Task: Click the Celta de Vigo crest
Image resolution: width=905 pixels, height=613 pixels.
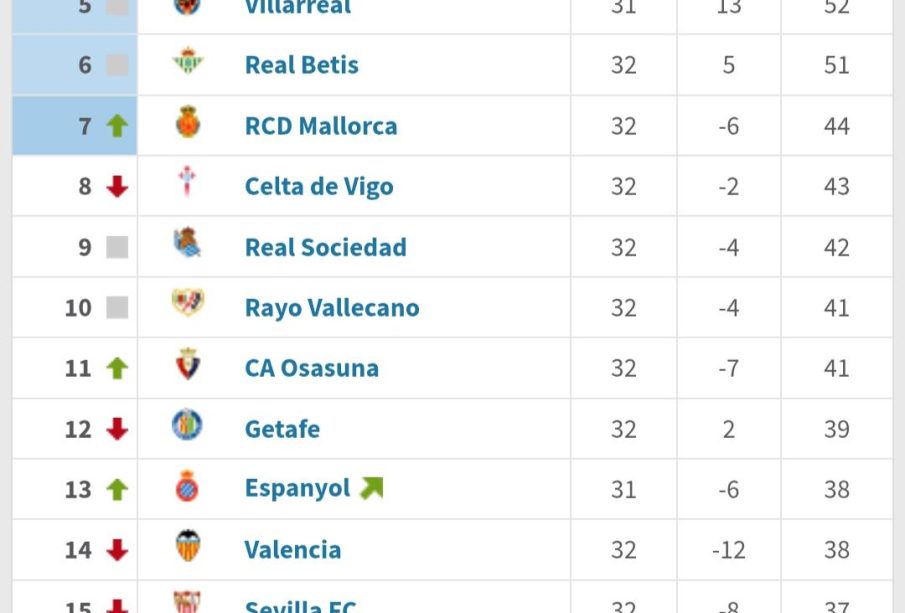Action: click(x=187, y=184)
